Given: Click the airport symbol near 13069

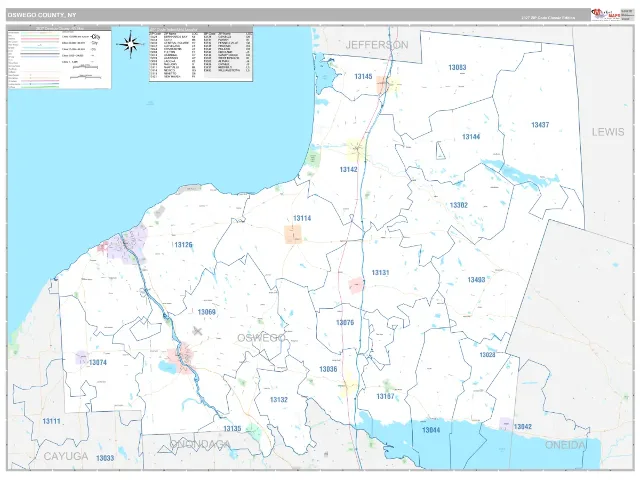Looking at the screenshot, I should click(198, 331).
